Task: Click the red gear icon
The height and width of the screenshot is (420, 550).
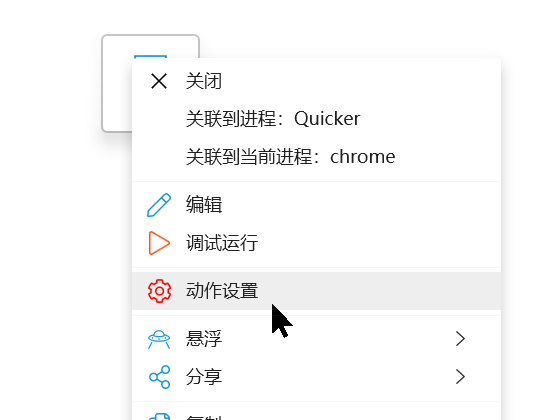Action: pos(159,291)
